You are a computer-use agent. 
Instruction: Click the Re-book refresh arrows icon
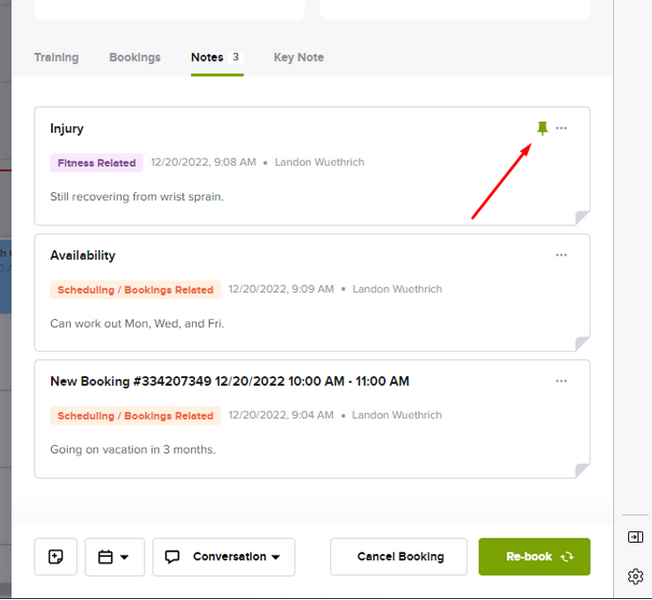click(x=567, y=557)
